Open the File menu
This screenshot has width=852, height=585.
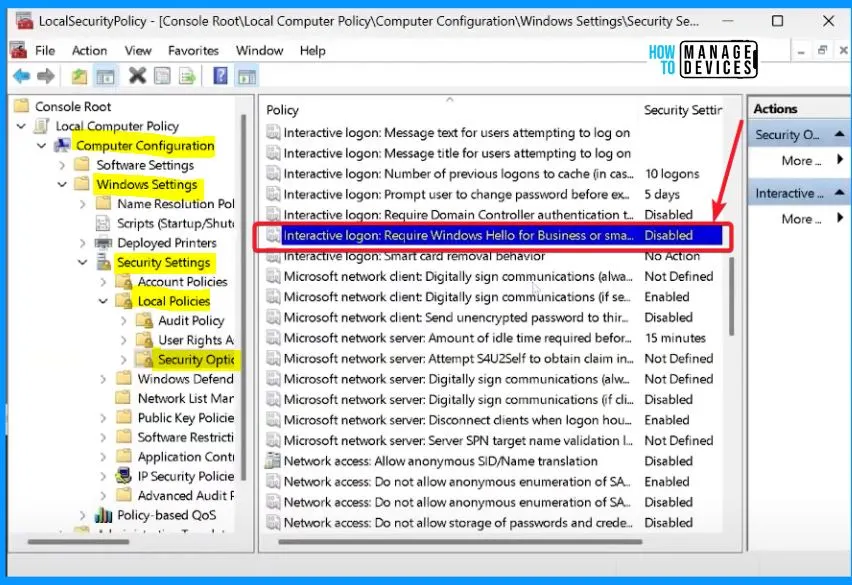(45, 51)
